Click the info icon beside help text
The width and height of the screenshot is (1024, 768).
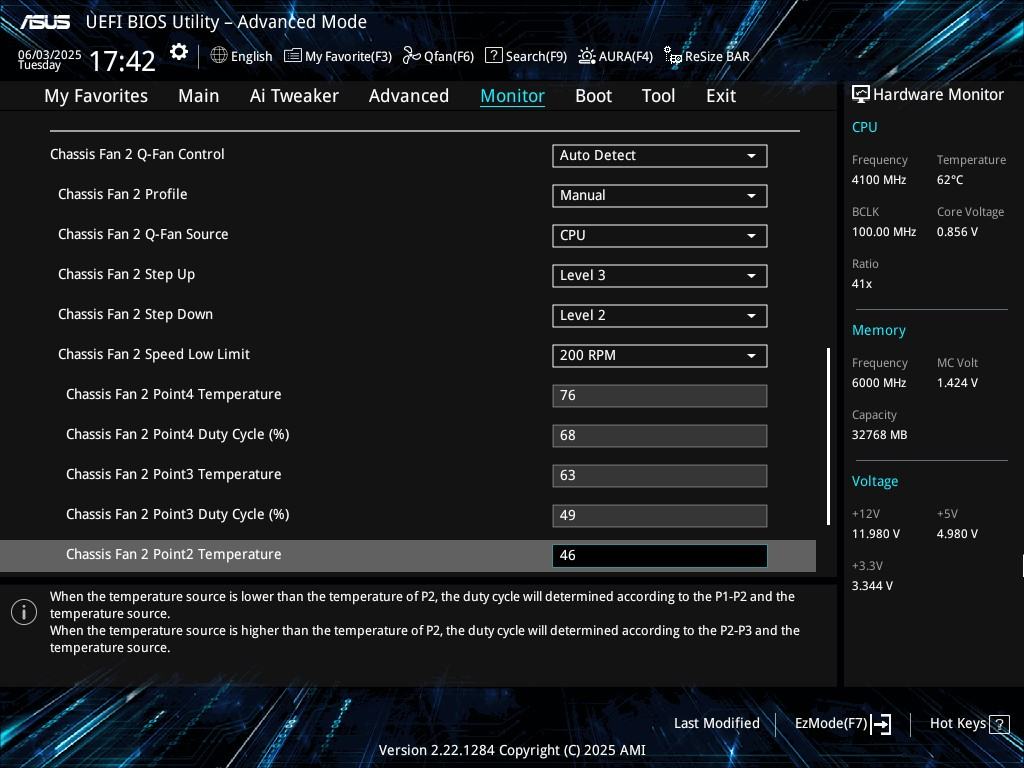tap(24, 612)
